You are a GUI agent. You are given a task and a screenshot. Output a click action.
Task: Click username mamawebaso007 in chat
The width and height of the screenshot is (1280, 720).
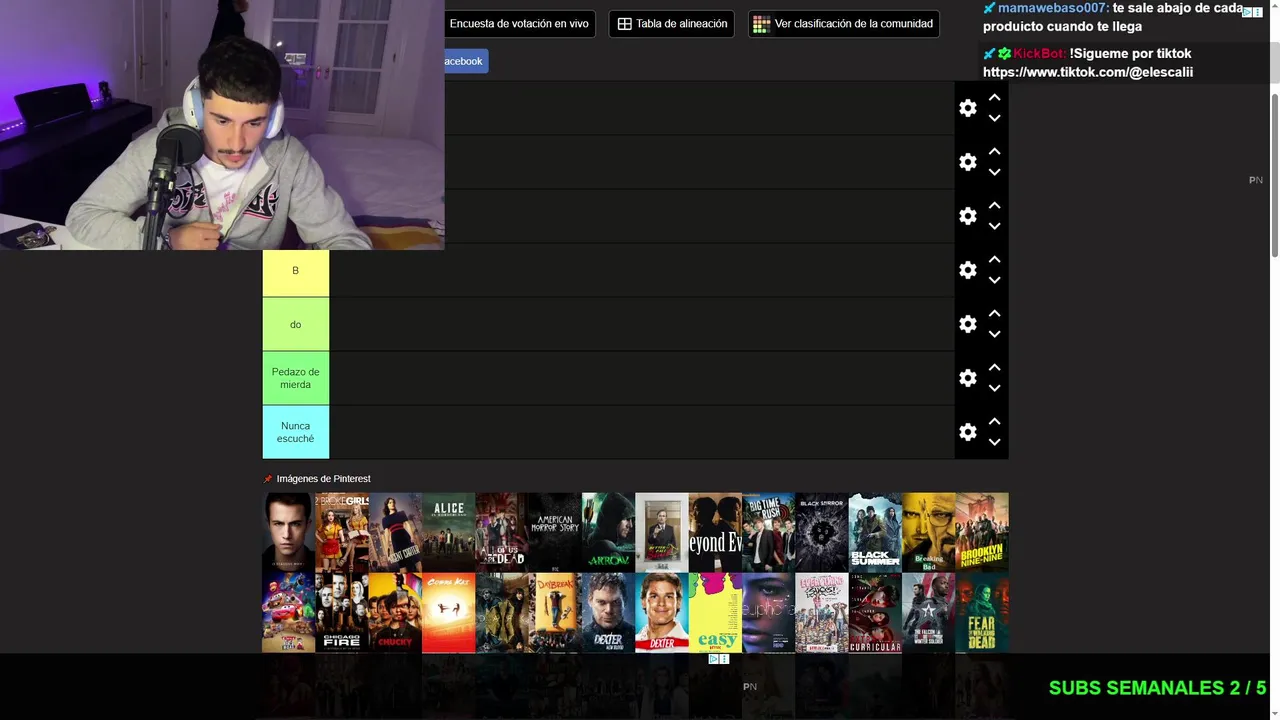(x=1052, y=8)
